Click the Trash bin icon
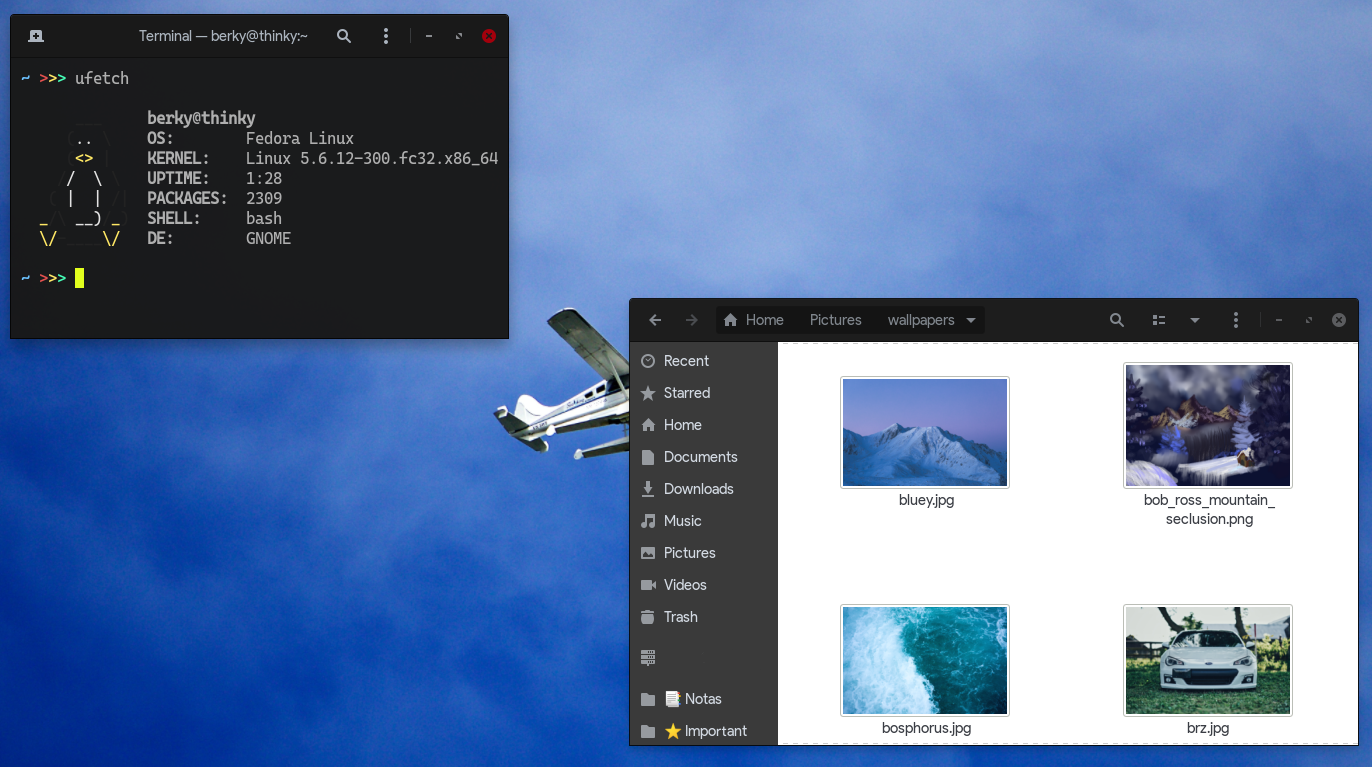 pos(648,617)
